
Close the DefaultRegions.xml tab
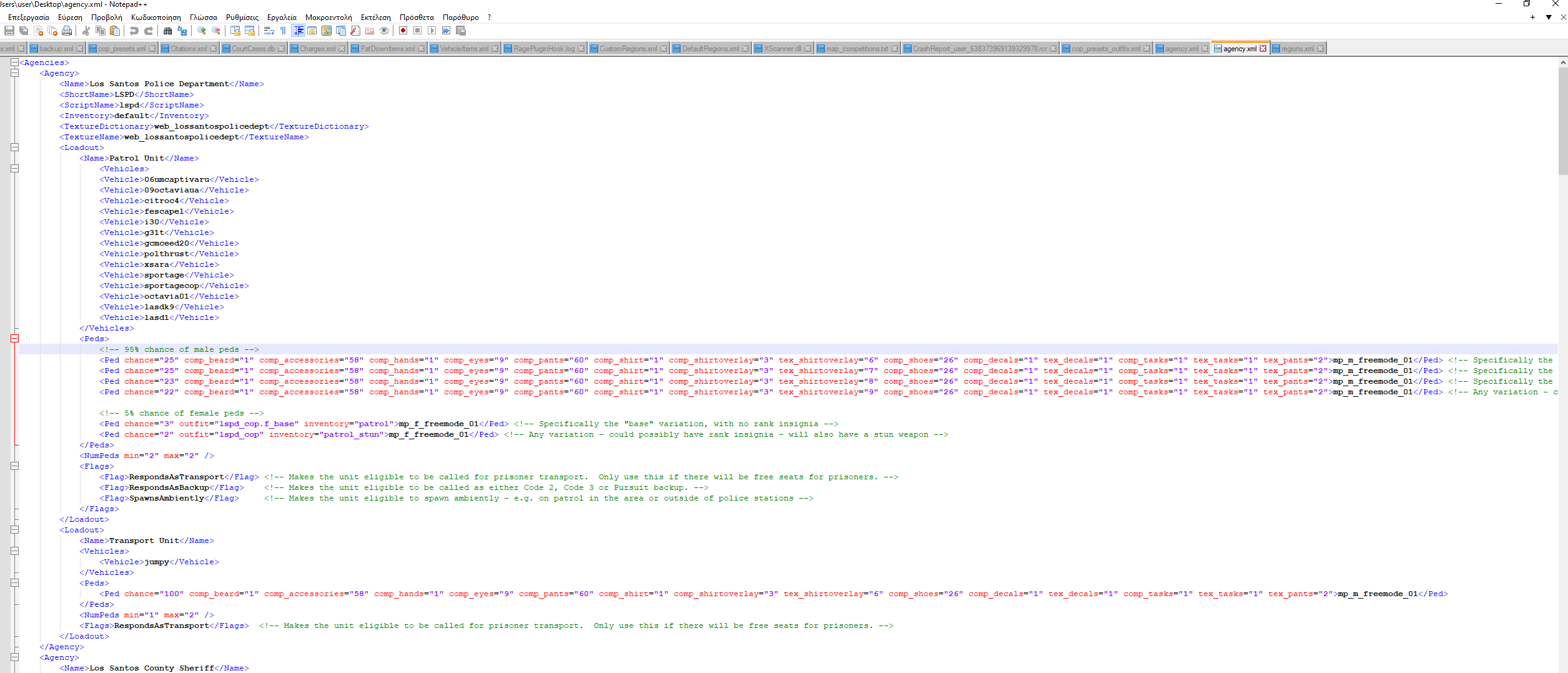pos(745,49)
